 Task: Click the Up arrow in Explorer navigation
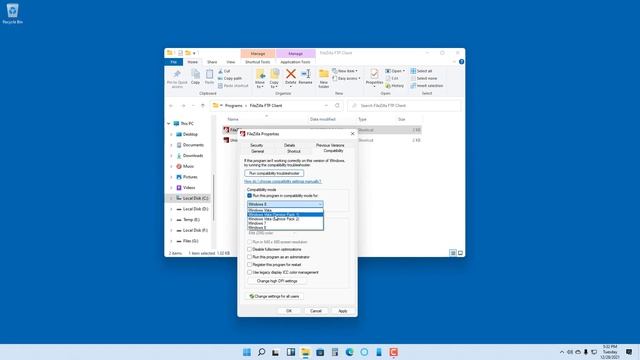point(203,106)
